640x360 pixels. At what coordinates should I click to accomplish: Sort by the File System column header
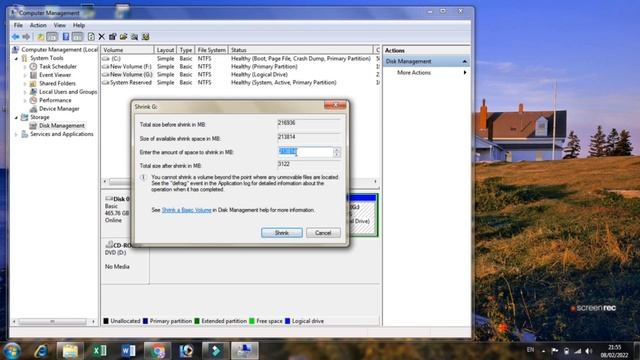211,50
